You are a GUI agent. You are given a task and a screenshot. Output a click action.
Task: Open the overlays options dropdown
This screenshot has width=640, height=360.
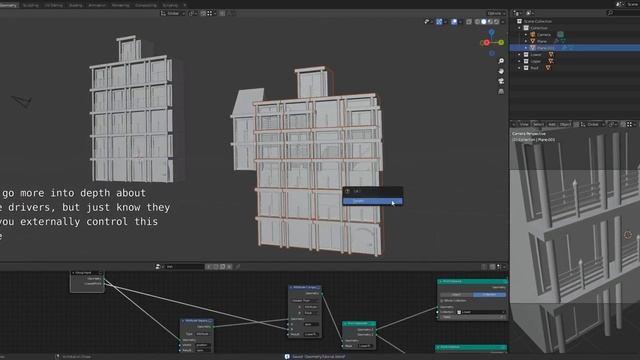click(x=460, y=22)
